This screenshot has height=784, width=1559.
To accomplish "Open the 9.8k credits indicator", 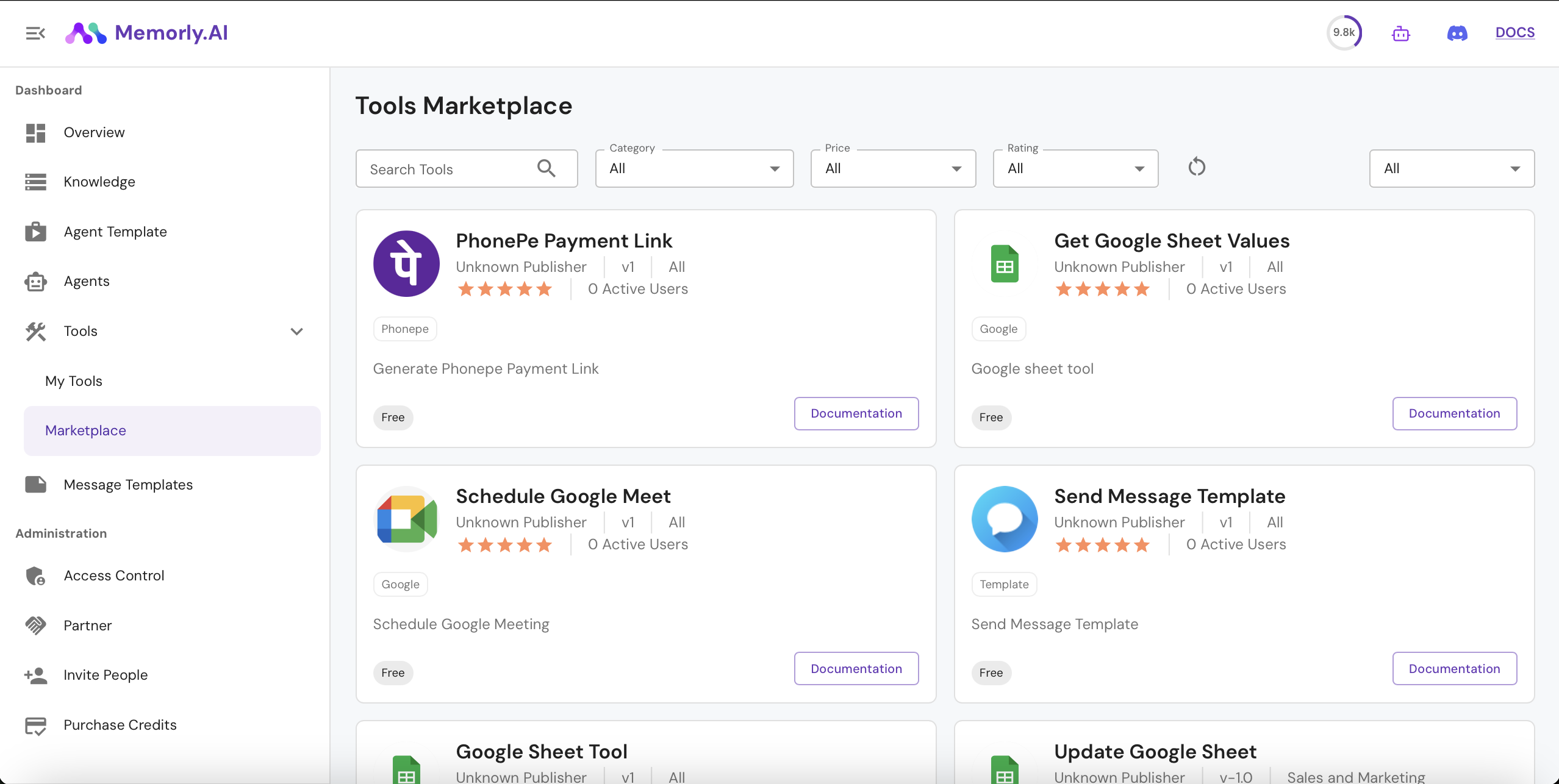I will (x=1344, y=33).
